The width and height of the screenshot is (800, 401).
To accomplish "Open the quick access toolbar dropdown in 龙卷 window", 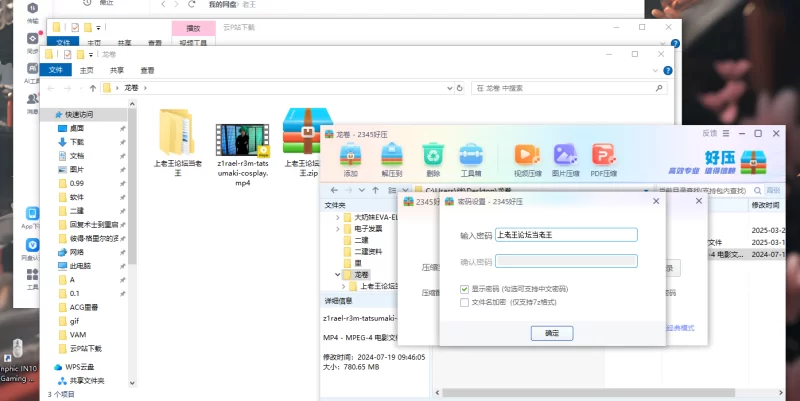I will 91,55.
